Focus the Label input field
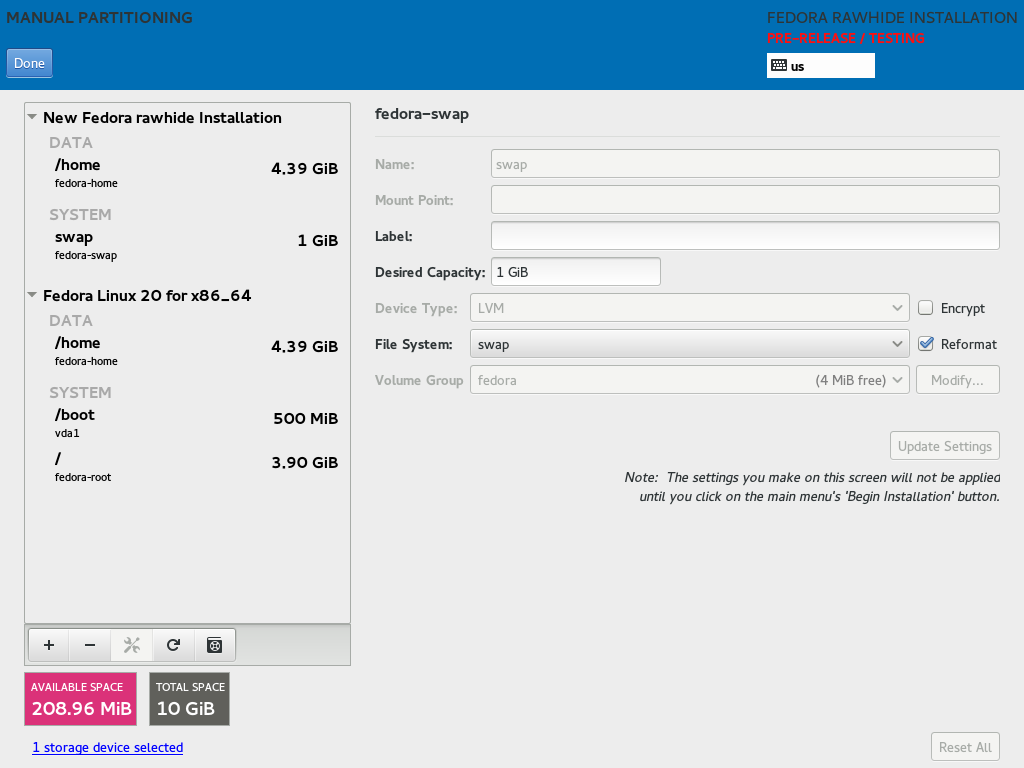Image resolution: width=1024 pixels, height=768 pixels. click(x=745, y=235)
